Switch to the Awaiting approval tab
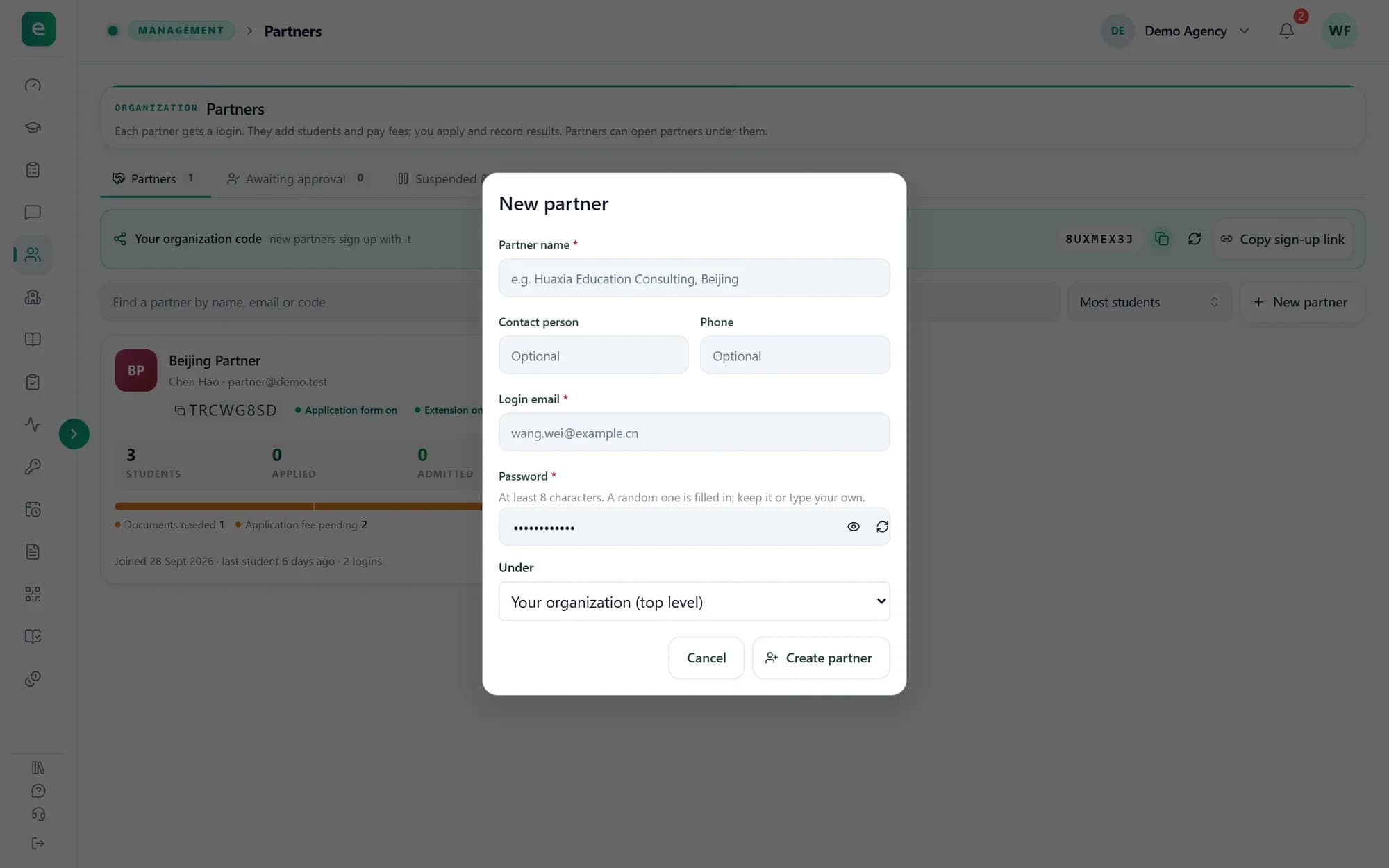Image resolution: width=1389 pixels, height=868 pixels. tap(296, 179)
